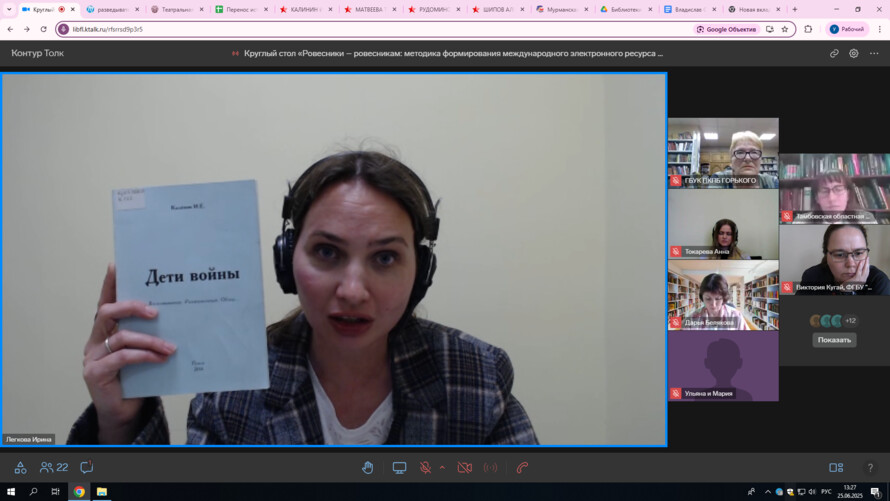890x501 pixels.
Task: Expand microphone options arrow
Action: 442,467
